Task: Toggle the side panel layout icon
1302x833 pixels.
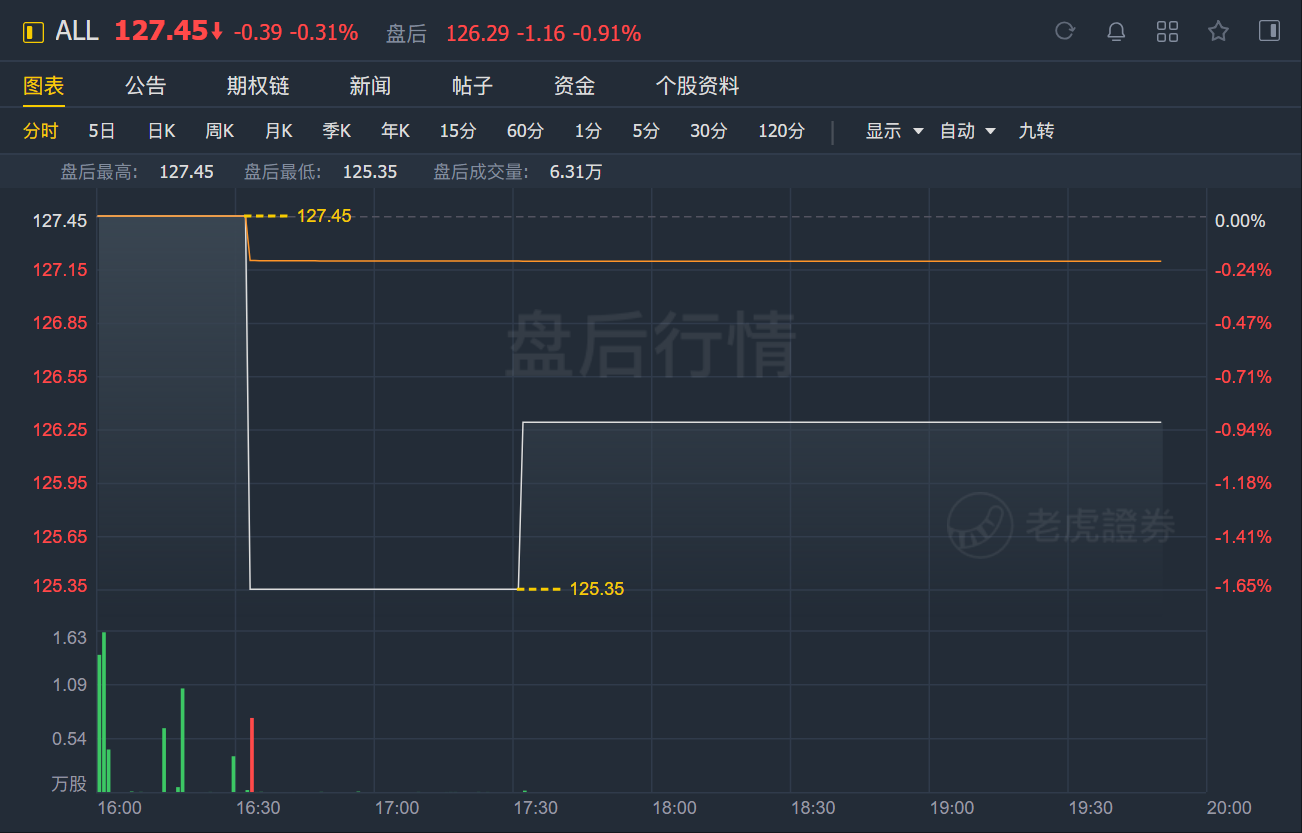Action: pyautogui.click(x=1269, y=31)
